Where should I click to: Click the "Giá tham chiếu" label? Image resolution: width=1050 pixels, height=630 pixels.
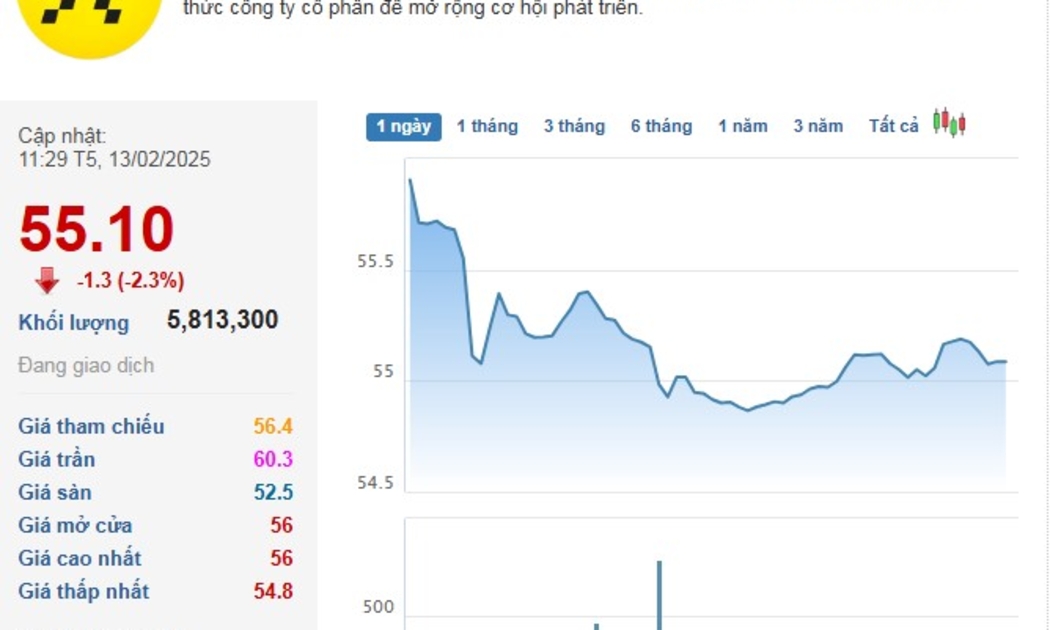(91, 426)
